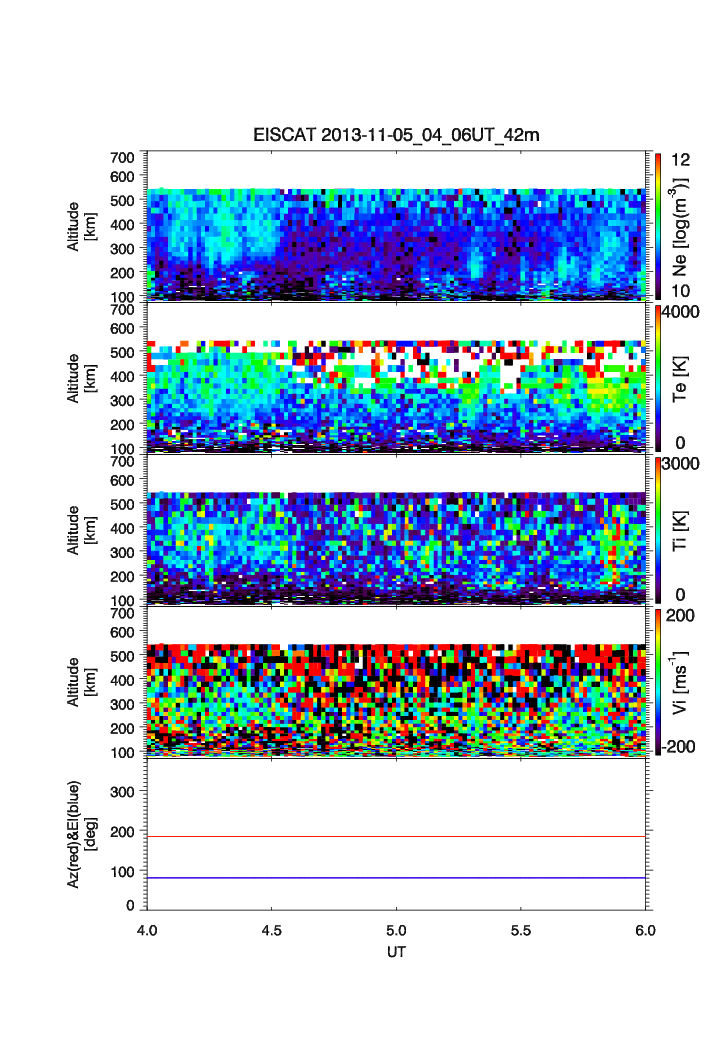
Task: Select the Ti ion temperature color bar
Action: (658, 530)
